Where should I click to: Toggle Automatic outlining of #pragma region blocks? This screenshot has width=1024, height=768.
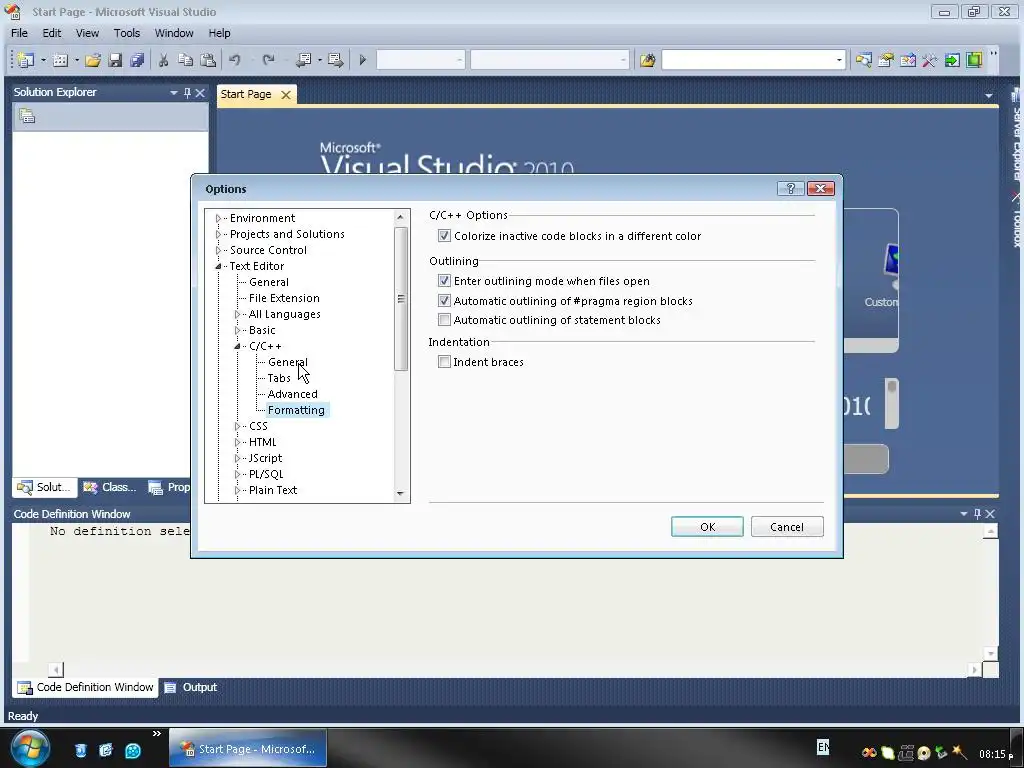click(x=444, y=300)
